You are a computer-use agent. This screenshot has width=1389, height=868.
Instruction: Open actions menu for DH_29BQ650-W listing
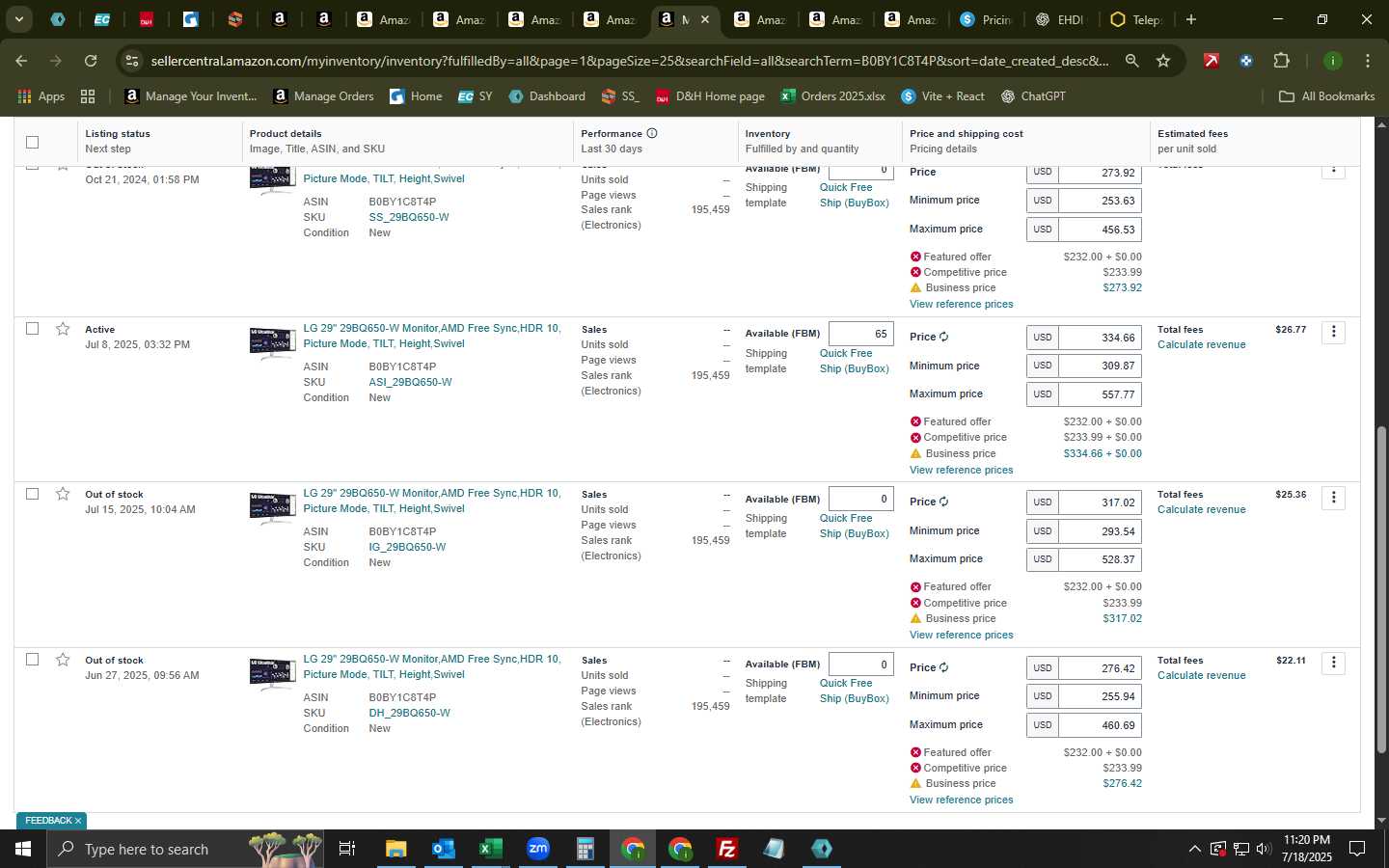click(x=1333, y=663)
